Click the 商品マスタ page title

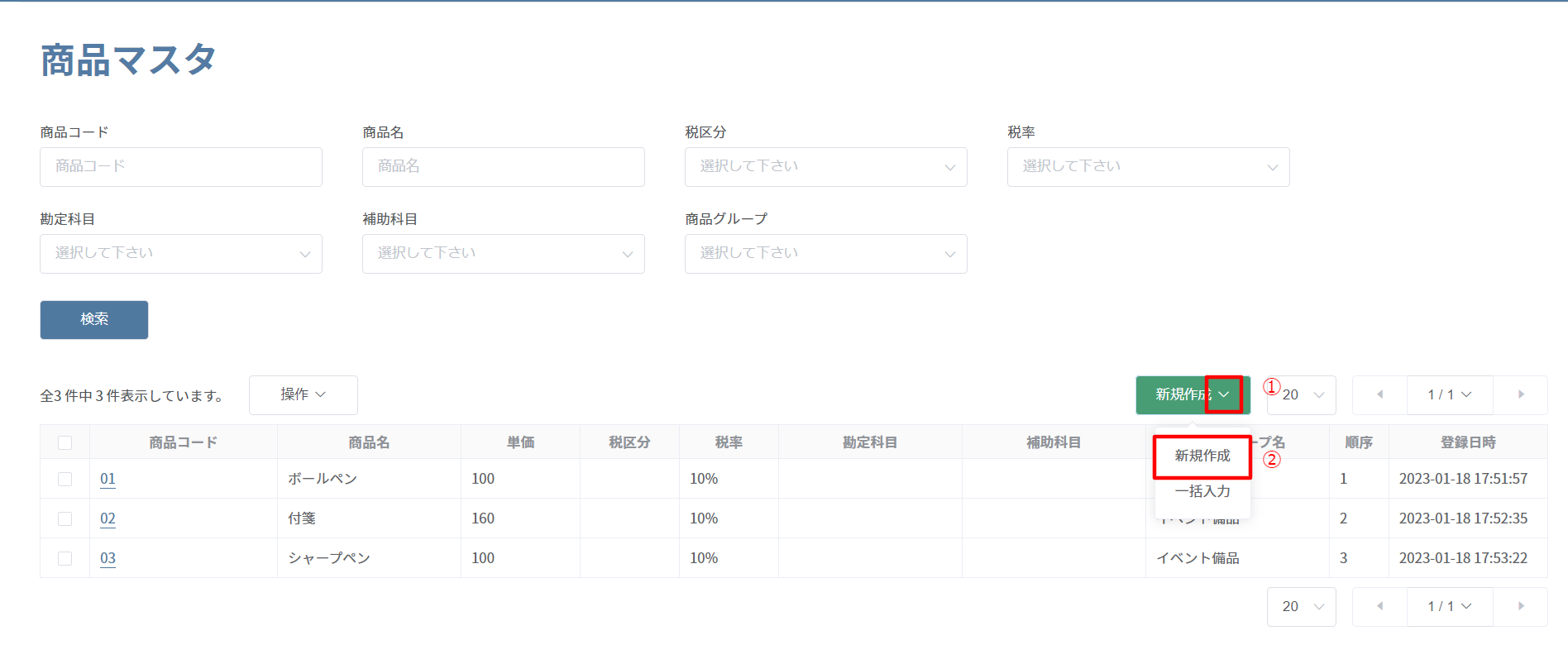[x=128, y=60]
